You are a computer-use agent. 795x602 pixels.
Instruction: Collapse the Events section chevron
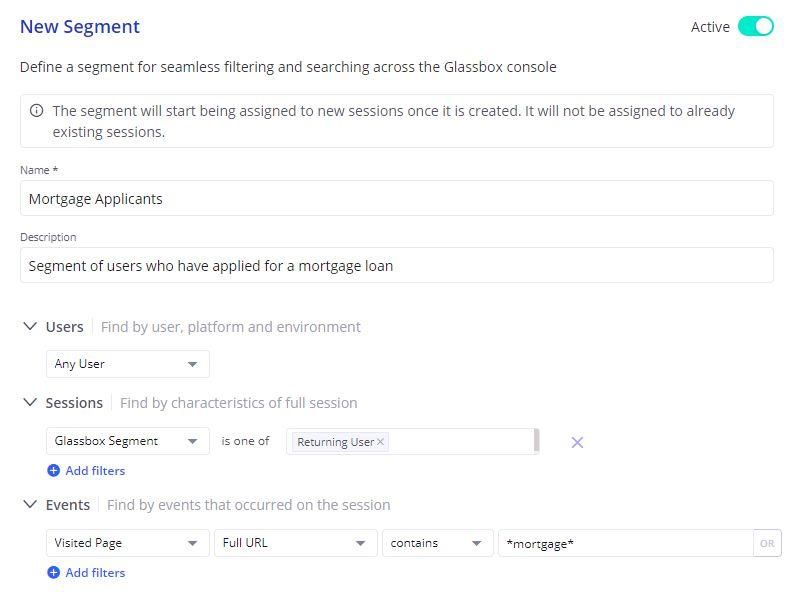(x=30, y=504)
